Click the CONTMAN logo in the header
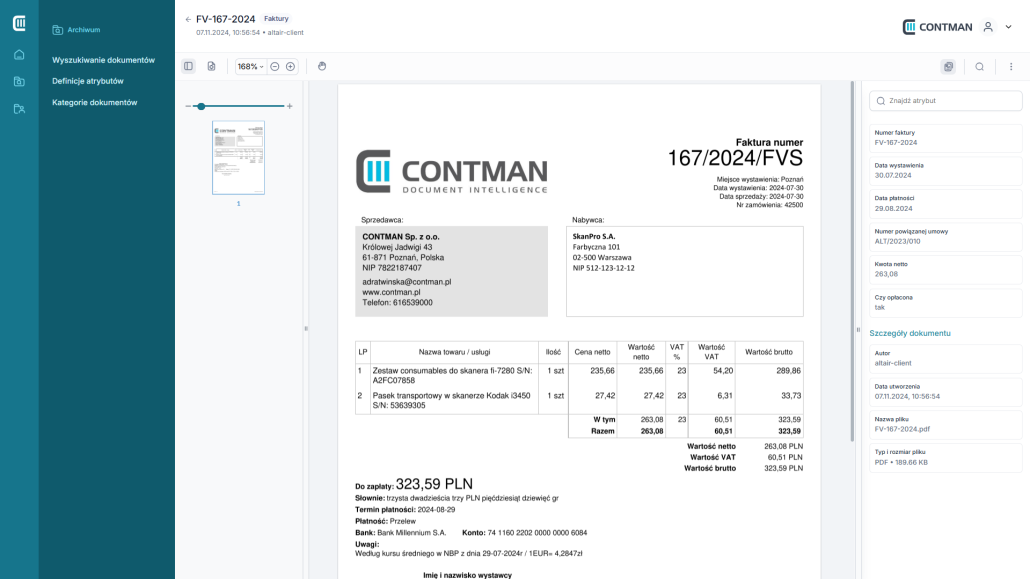The image size is (1030, 579). click(937, 27)
